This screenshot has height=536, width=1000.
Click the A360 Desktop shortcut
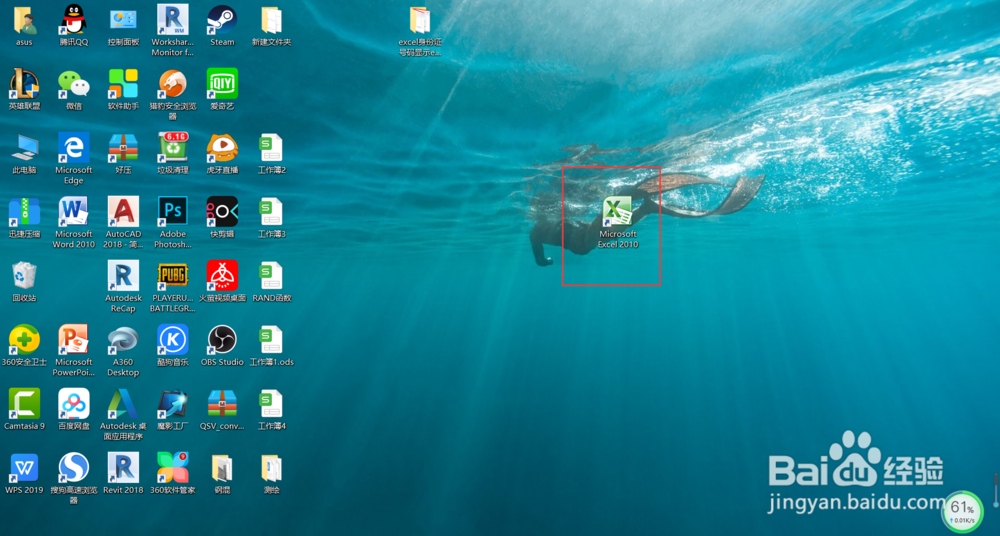click(x=123, y=350)
